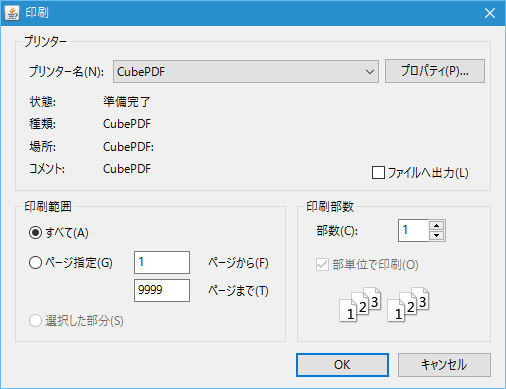Select the ページ指定(G) radio button

pos(35,263)
